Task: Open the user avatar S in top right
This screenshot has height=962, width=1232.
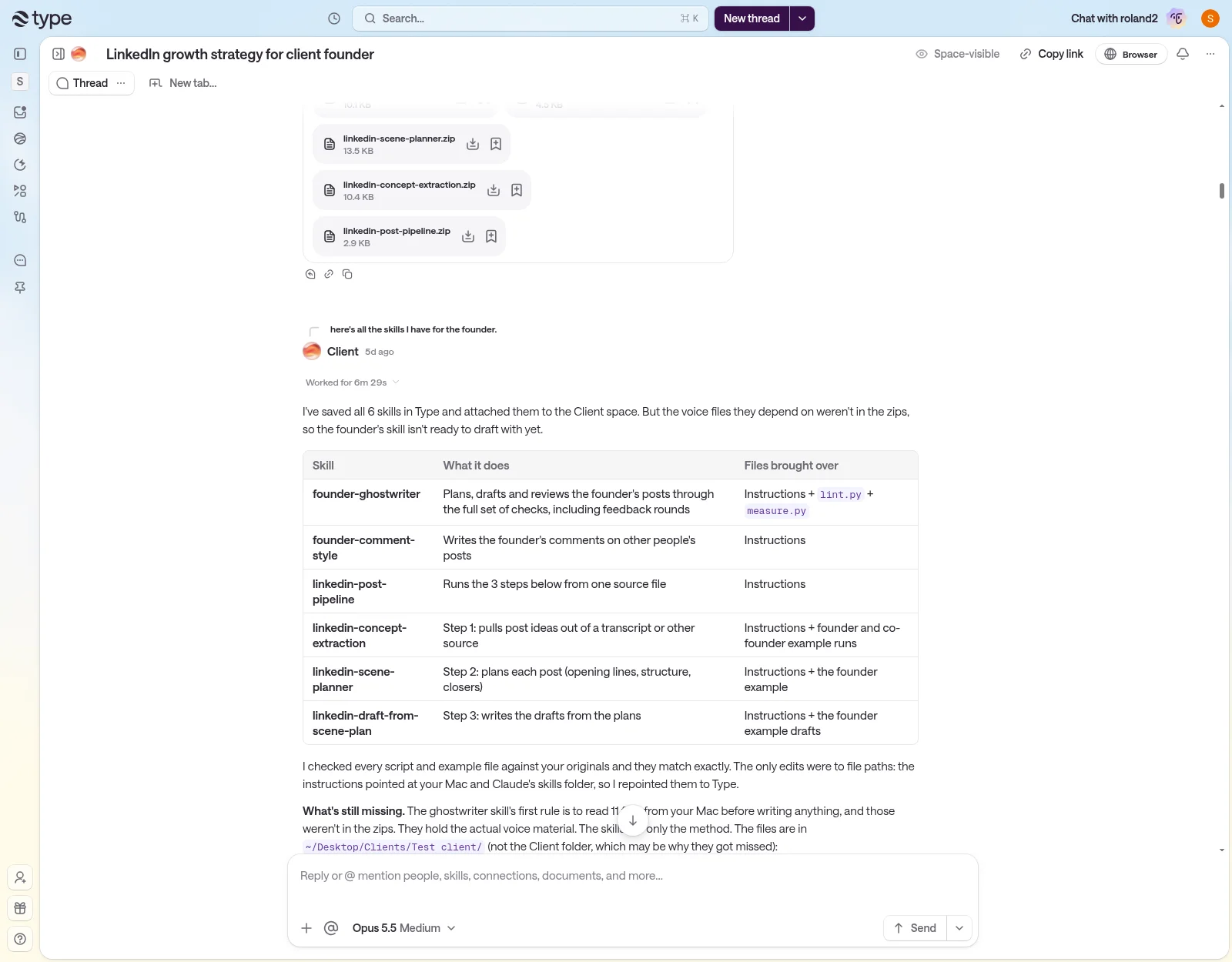Action: click(1210, 18)
